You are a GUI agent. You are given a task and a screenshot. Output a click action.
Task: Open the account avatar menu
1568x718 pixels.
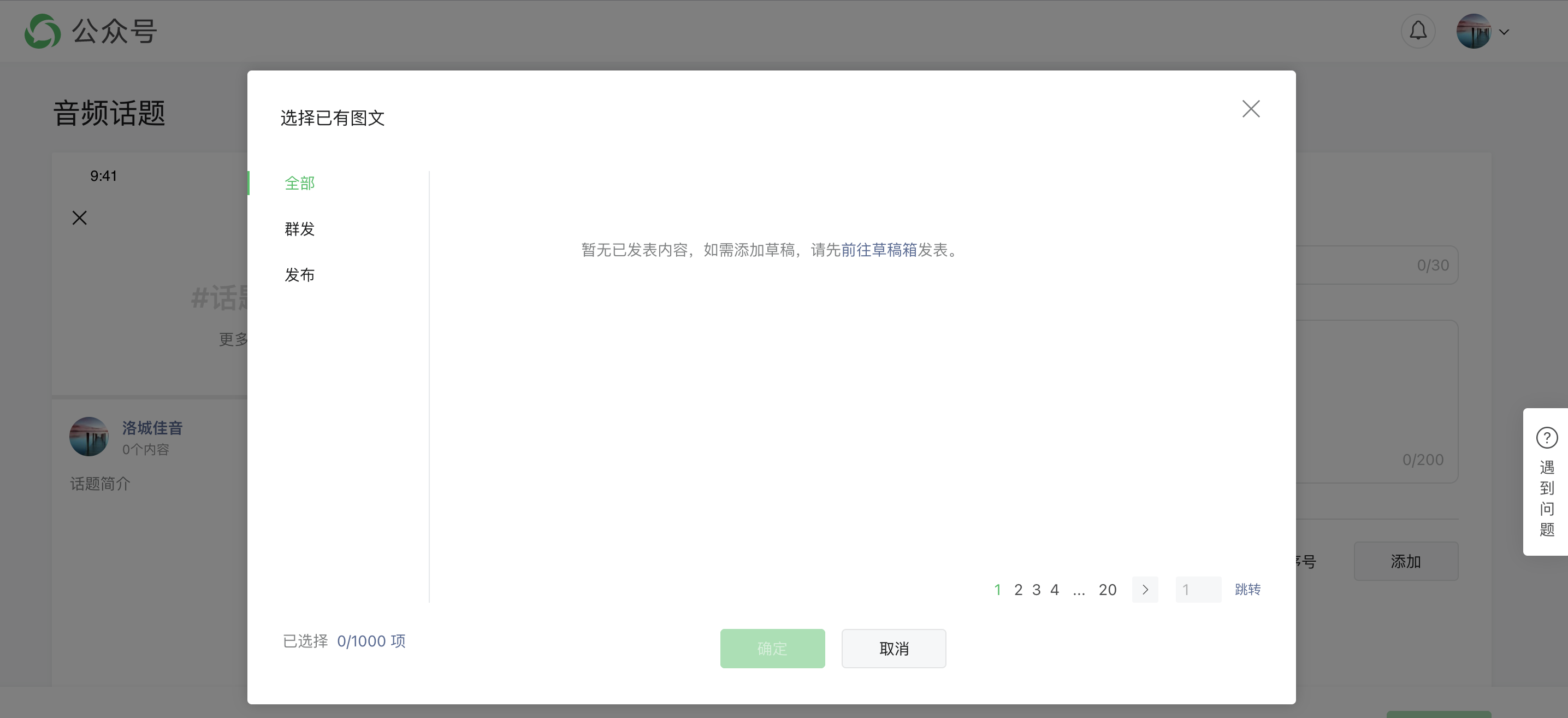(1472, 31)
